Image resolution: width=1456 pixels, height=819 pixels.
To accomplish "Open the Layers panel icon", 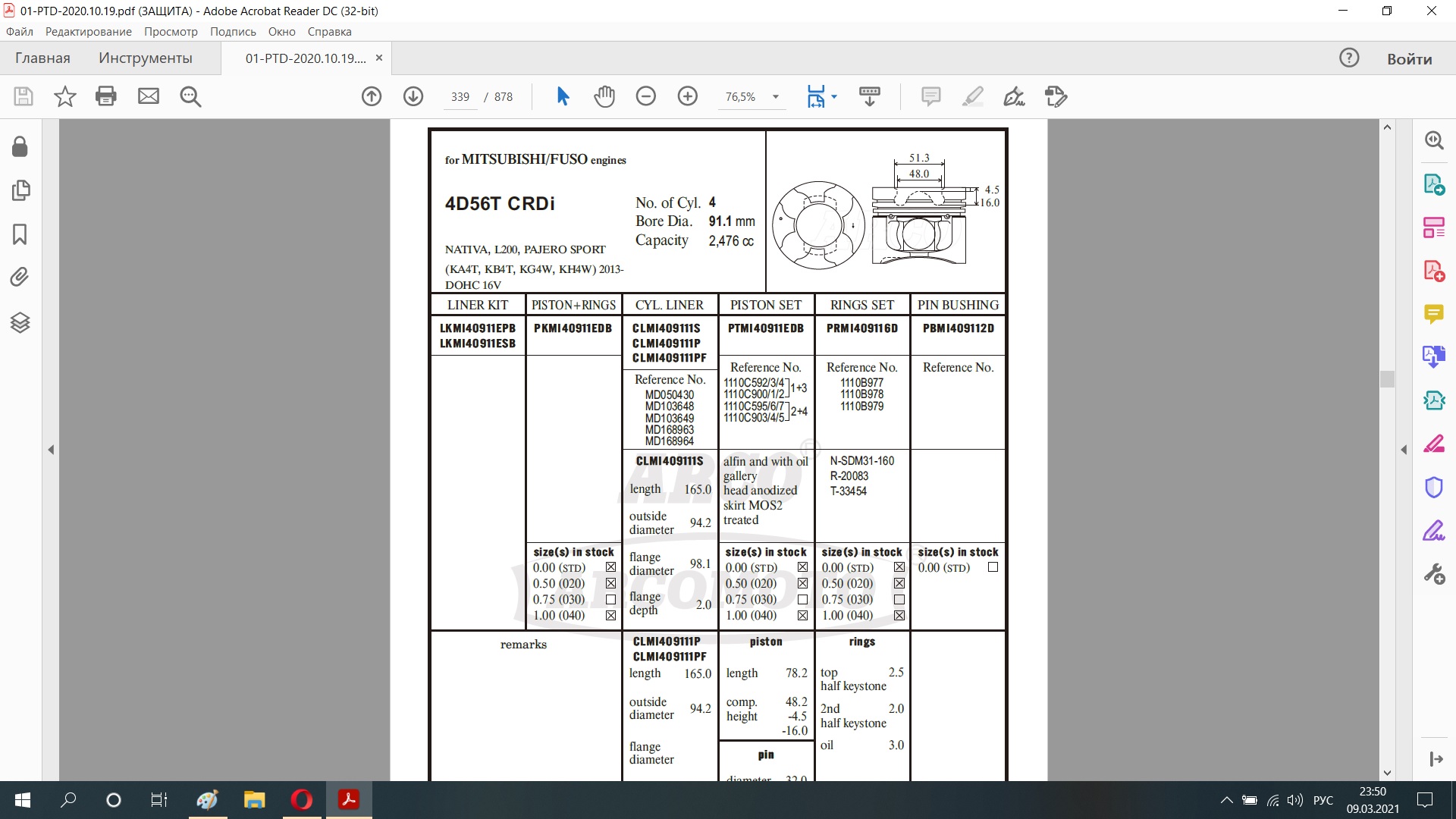I will click(x=20, y=323).
